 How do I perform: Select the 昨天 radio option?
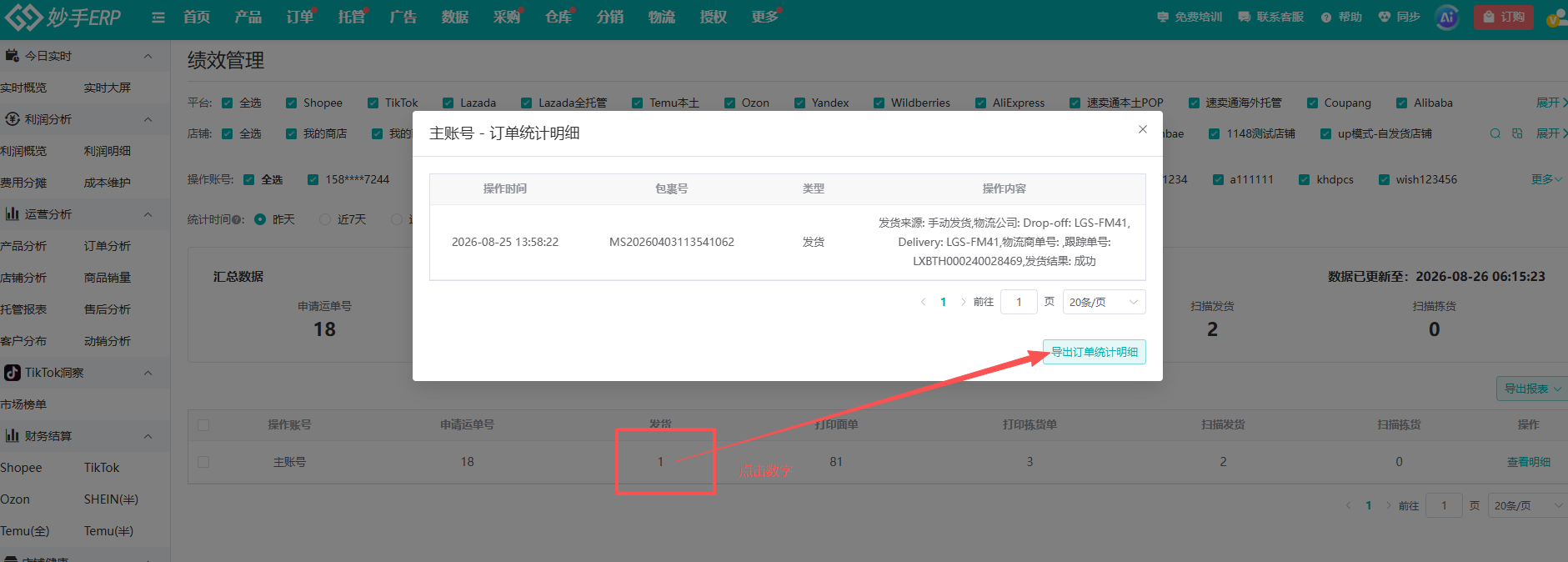pyautogui.click(x=260, y=219)
